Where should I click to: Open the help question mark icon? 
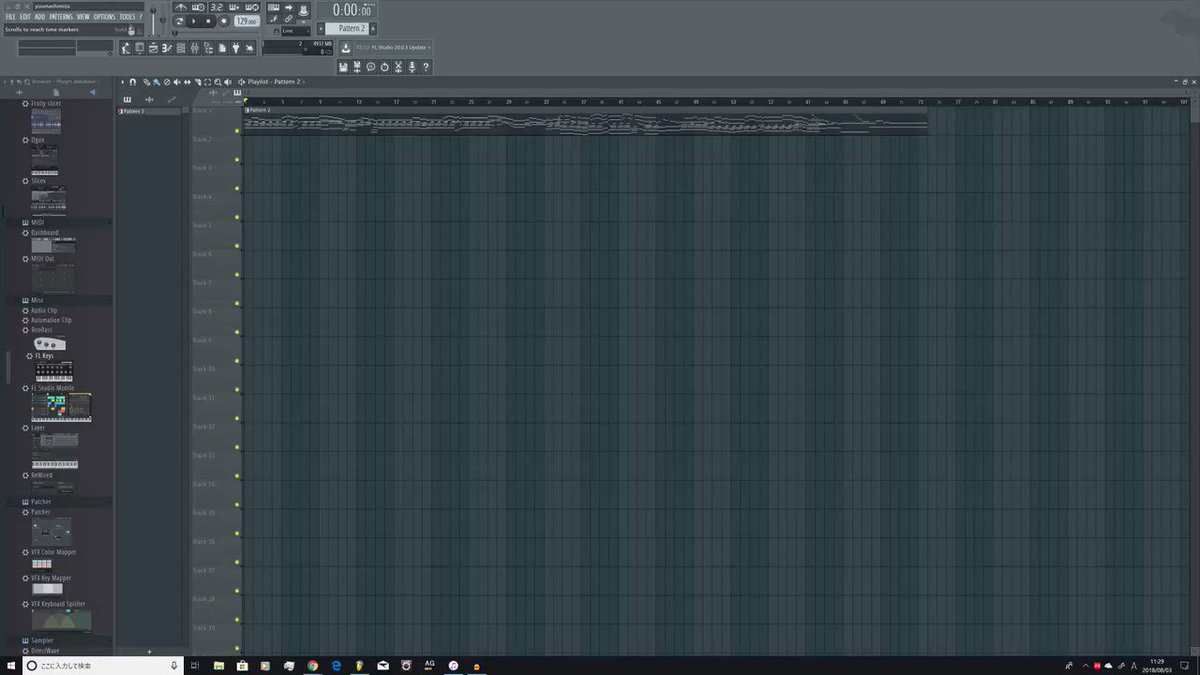click(426, 67)
